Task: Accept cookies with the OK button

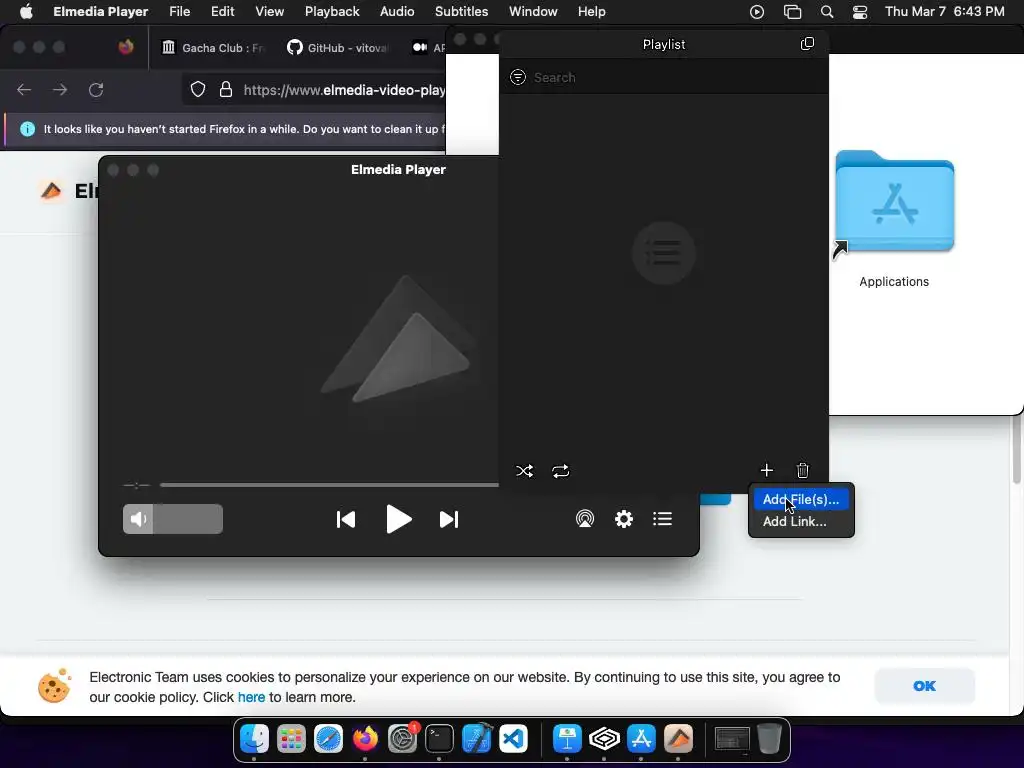Action: [924, 686]
